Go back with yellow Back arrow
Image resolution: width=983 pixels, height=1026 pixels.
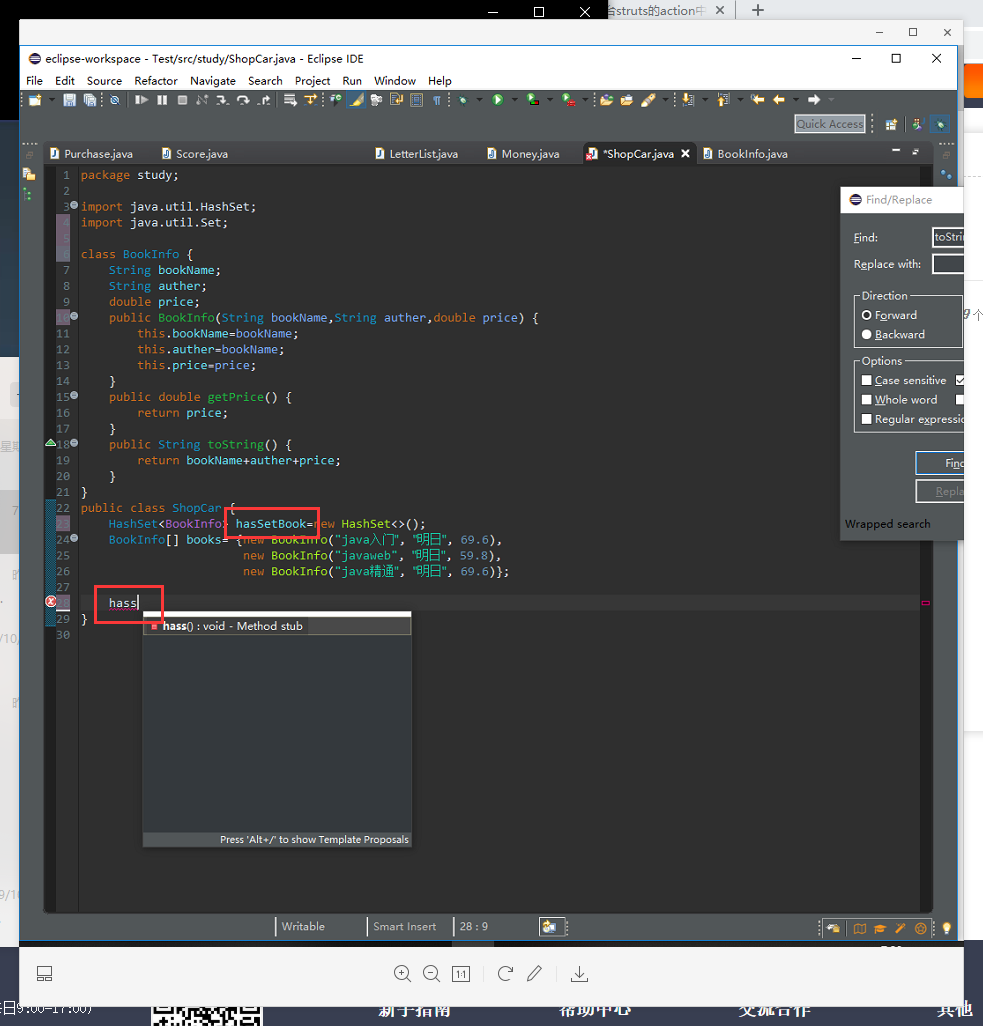pyautogui.click(x=779, y=99)
